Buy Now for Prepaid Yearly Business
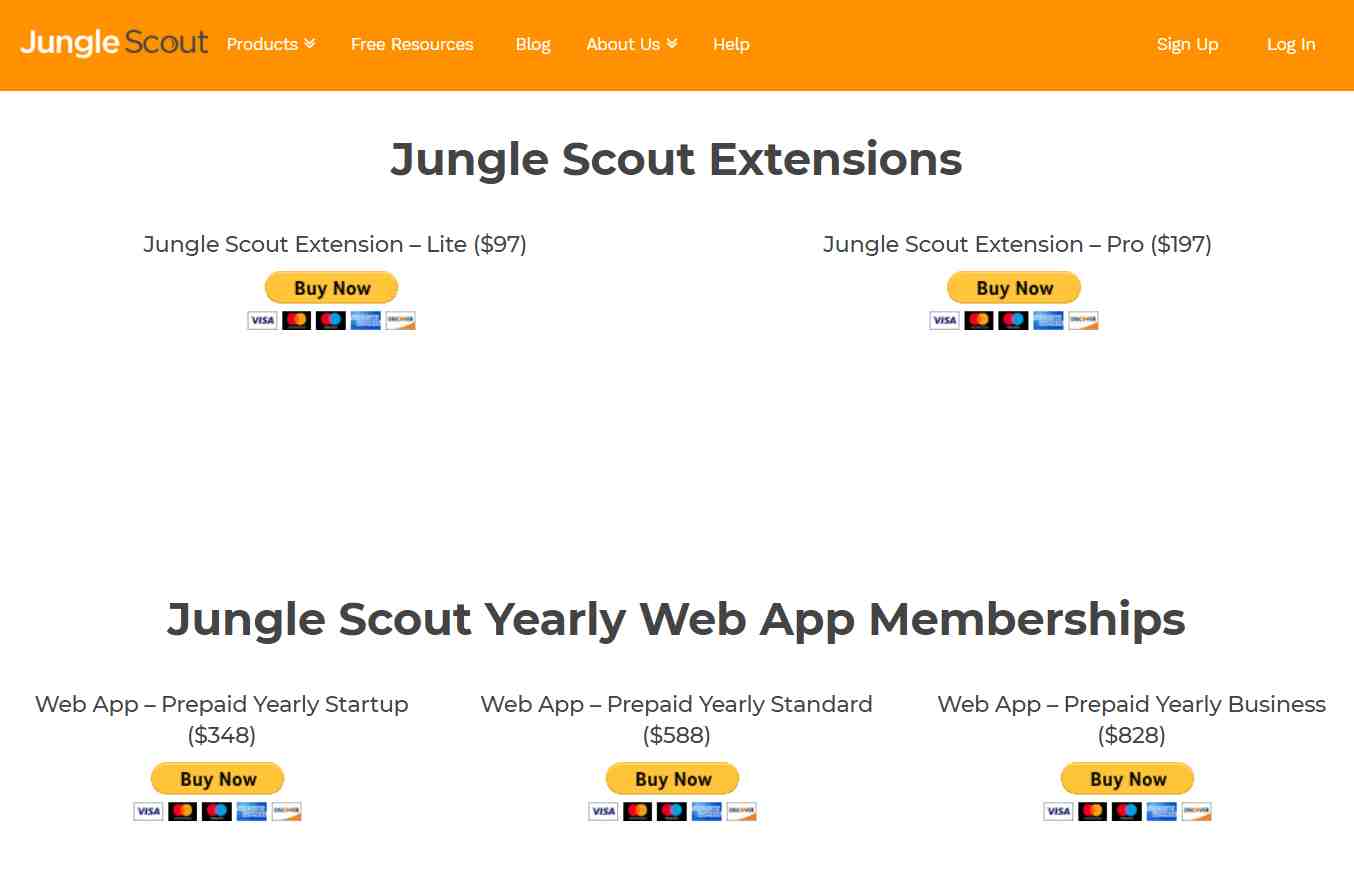The width and height of the screenshot is (1354, 877). (1127, 779)
